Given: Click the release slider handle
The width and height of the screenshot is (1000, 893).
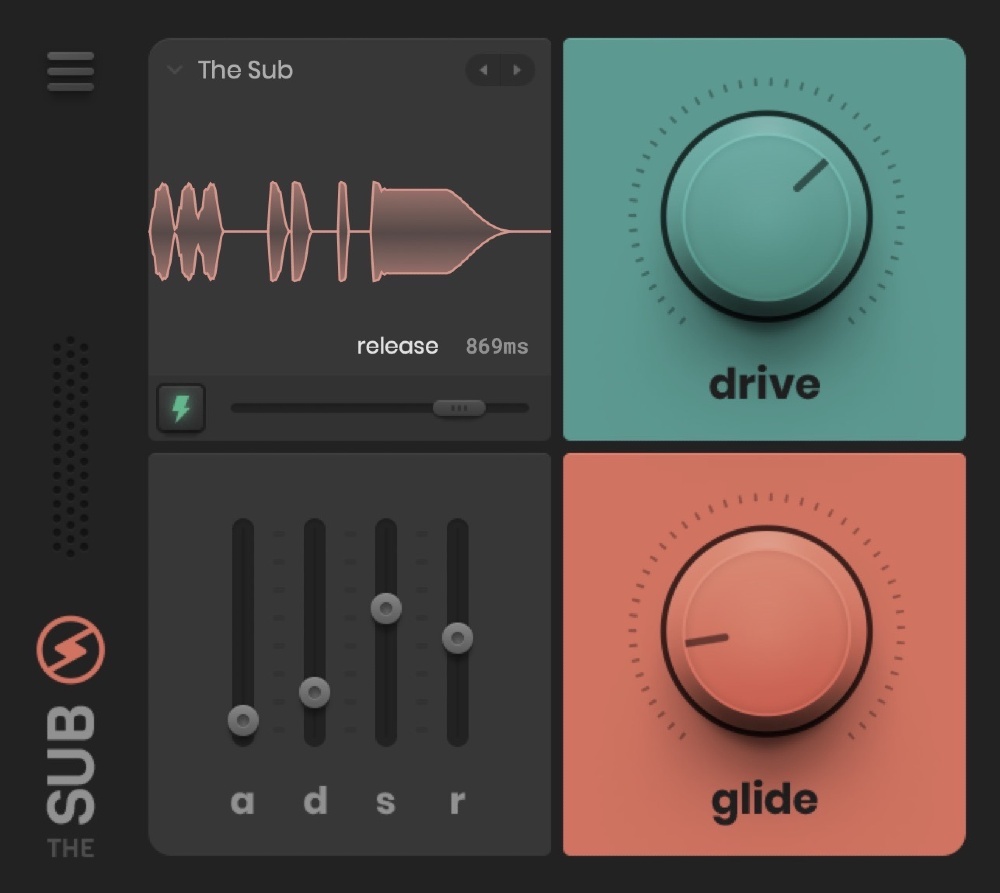Looking at the screenshot, I should (x=461, y=407).
